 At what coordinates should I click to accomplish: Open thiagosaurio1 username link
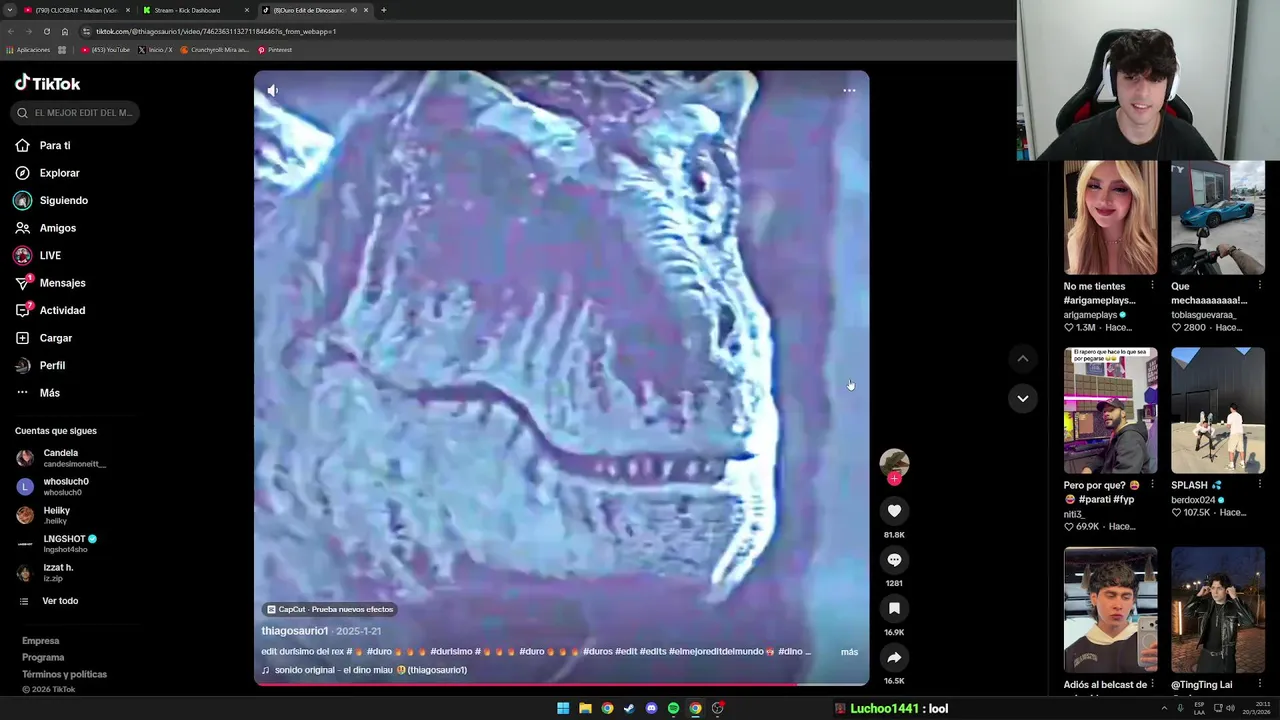click(x=294, y=631)
